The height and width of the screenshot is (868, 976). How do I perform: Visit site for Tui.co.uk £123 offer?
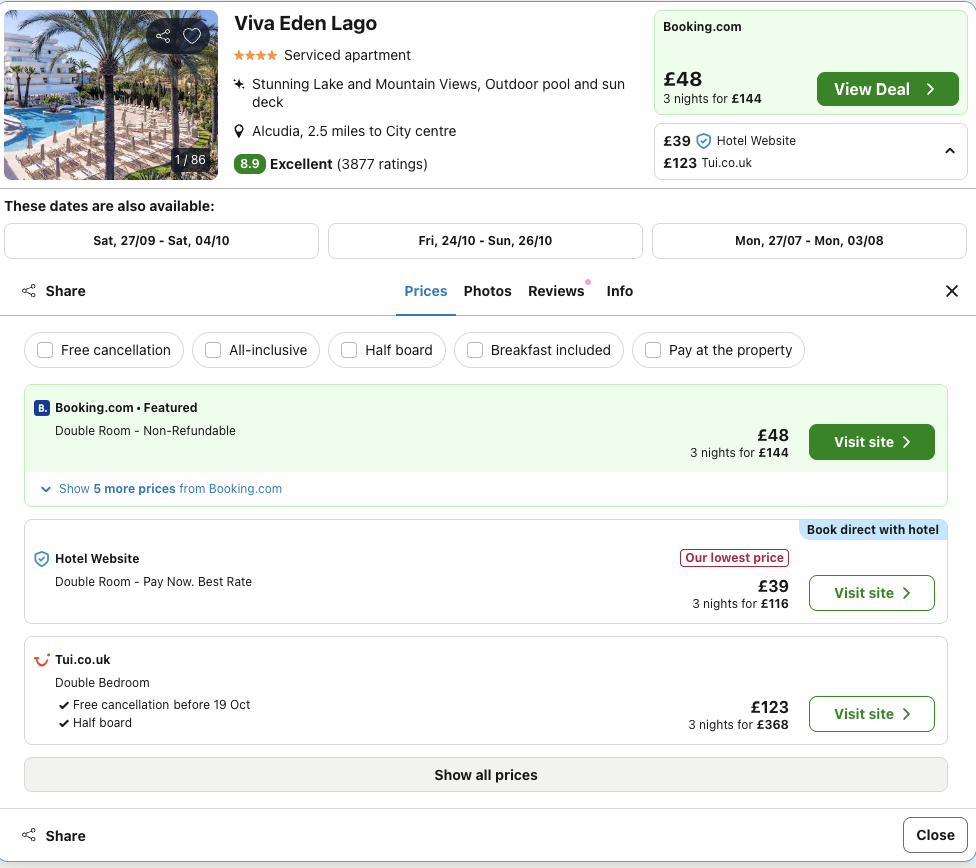(x=871, y=714)
